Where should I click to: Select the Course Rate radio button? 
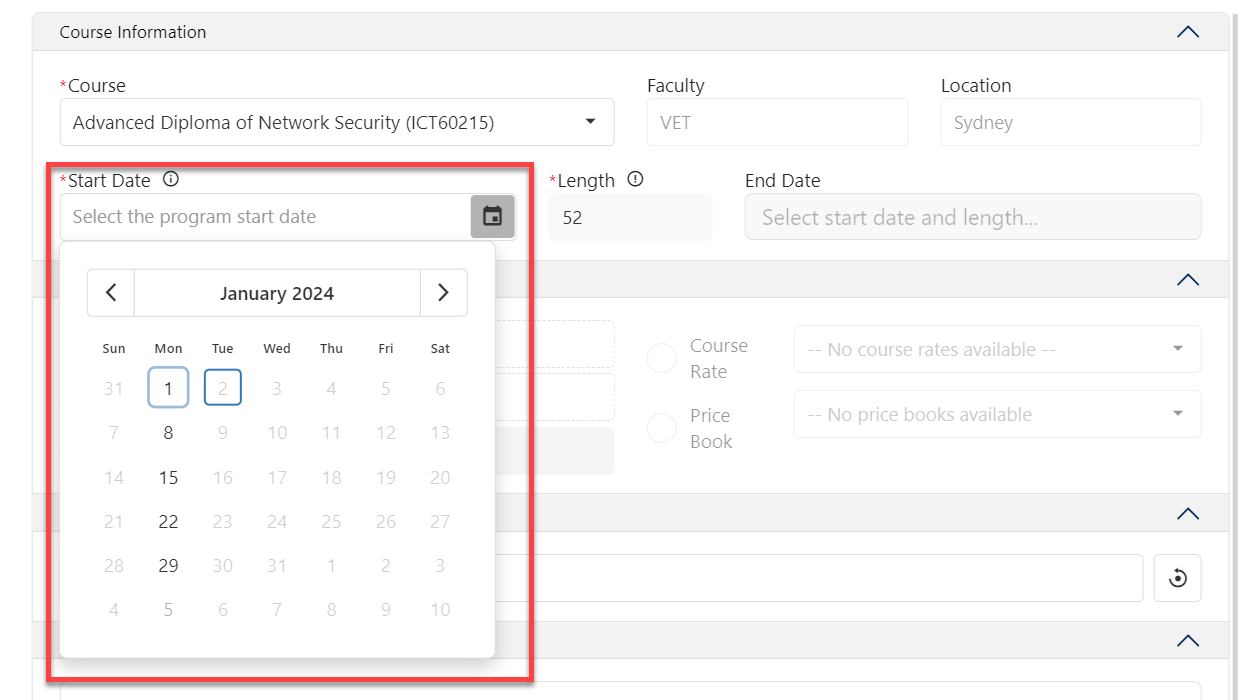pyautogui.click(x=662, y=358)
